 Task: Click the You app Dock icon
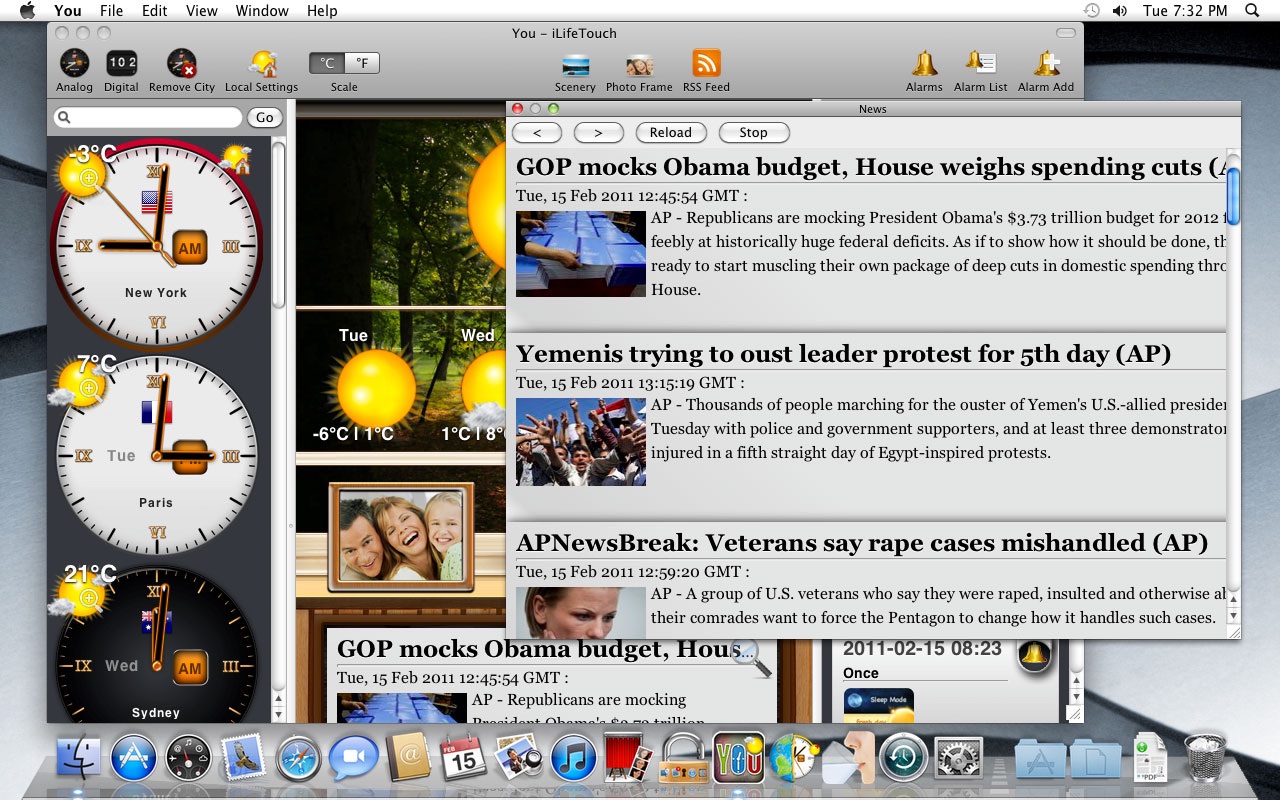click(x=739, y=757)
